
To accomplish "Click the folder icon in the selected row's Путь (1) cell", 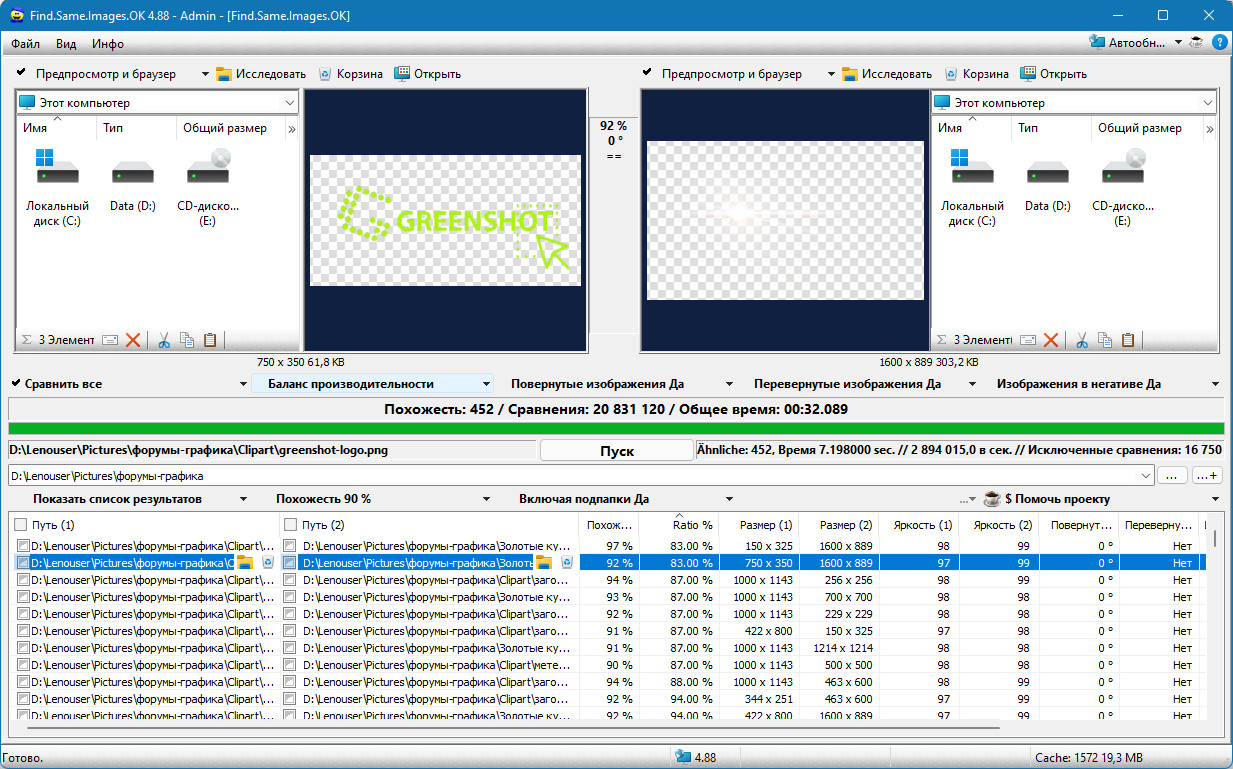I will point(246,563).
